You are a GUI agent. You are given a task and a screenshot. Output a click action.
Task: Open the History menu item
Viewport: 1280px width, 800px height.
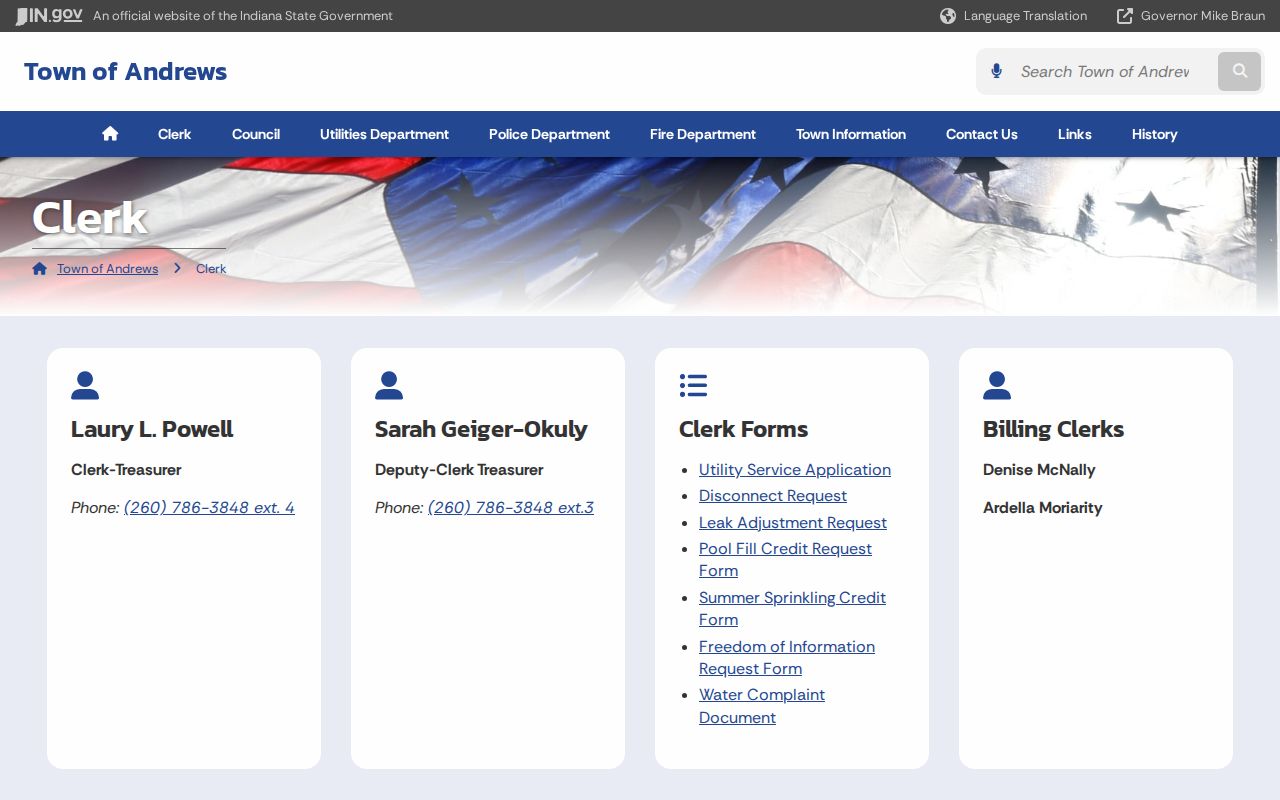point(1155,134)
